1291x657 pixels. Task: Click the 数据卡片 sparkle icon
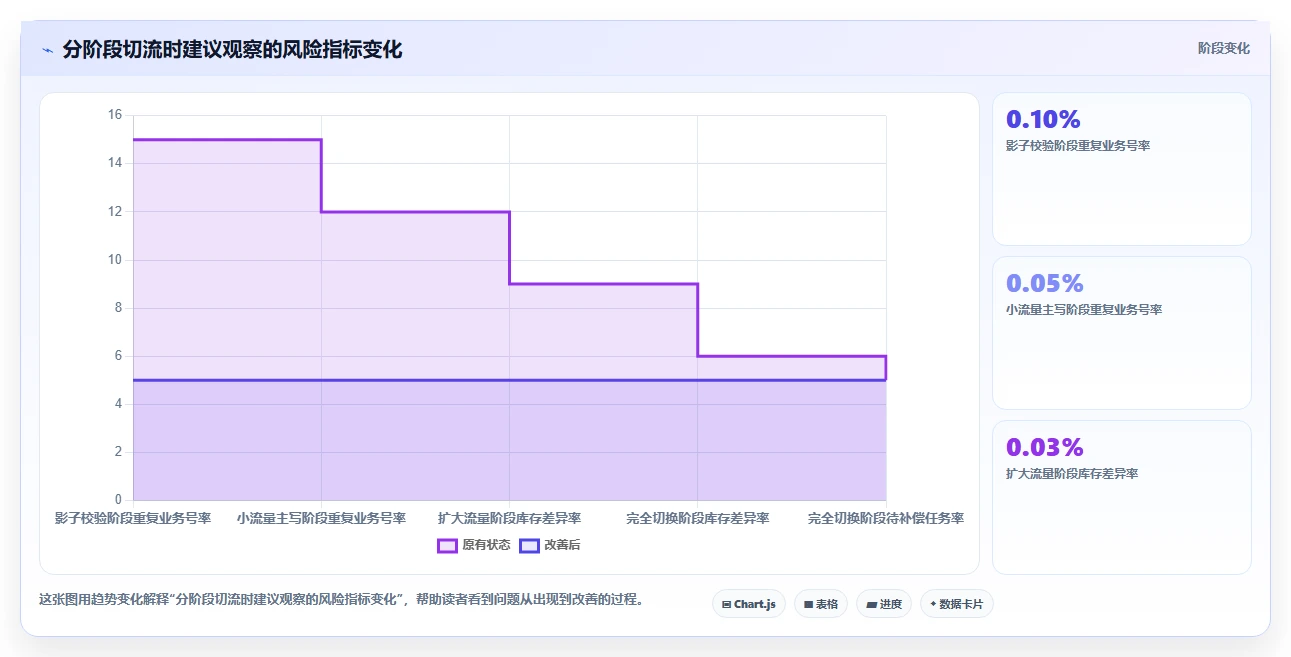coord(933,604)
